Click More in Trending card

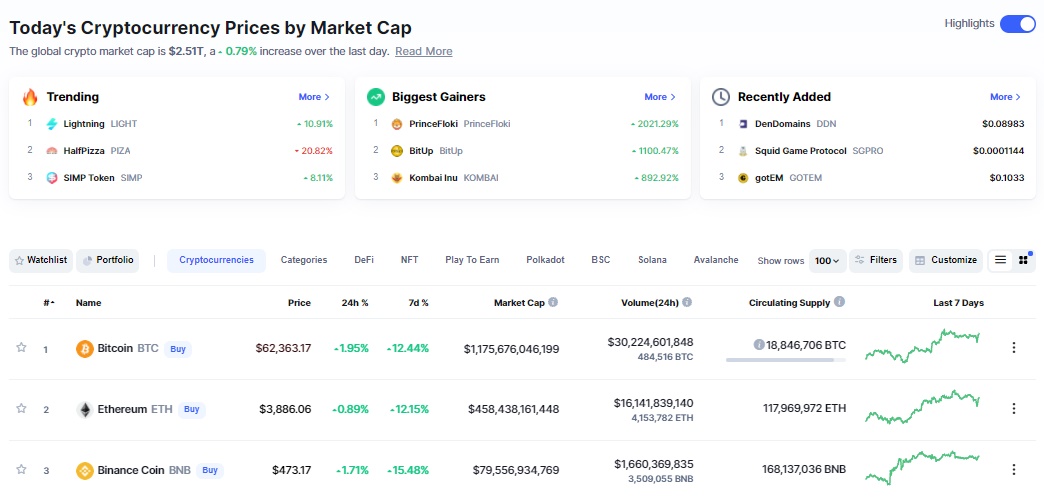314,97
